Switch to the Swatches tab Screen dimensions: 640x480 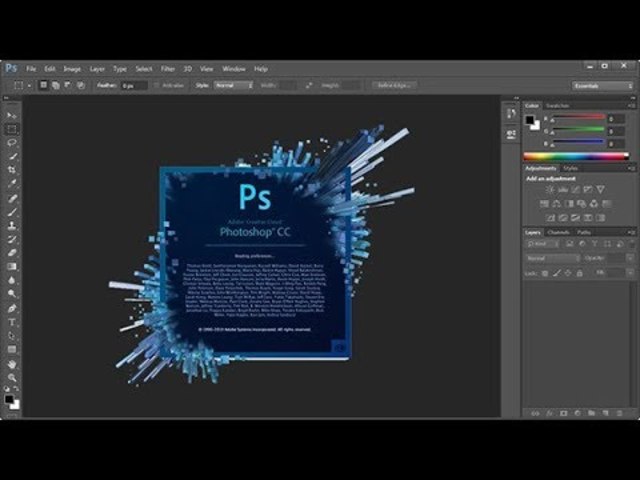(x=558, y=106)
